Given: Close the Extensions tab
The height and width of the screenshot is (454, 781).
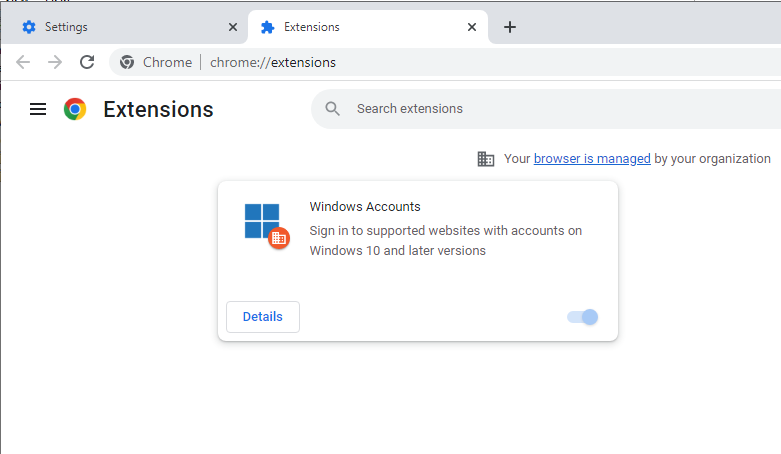Looking at the screenshot, I should point(472,27).
